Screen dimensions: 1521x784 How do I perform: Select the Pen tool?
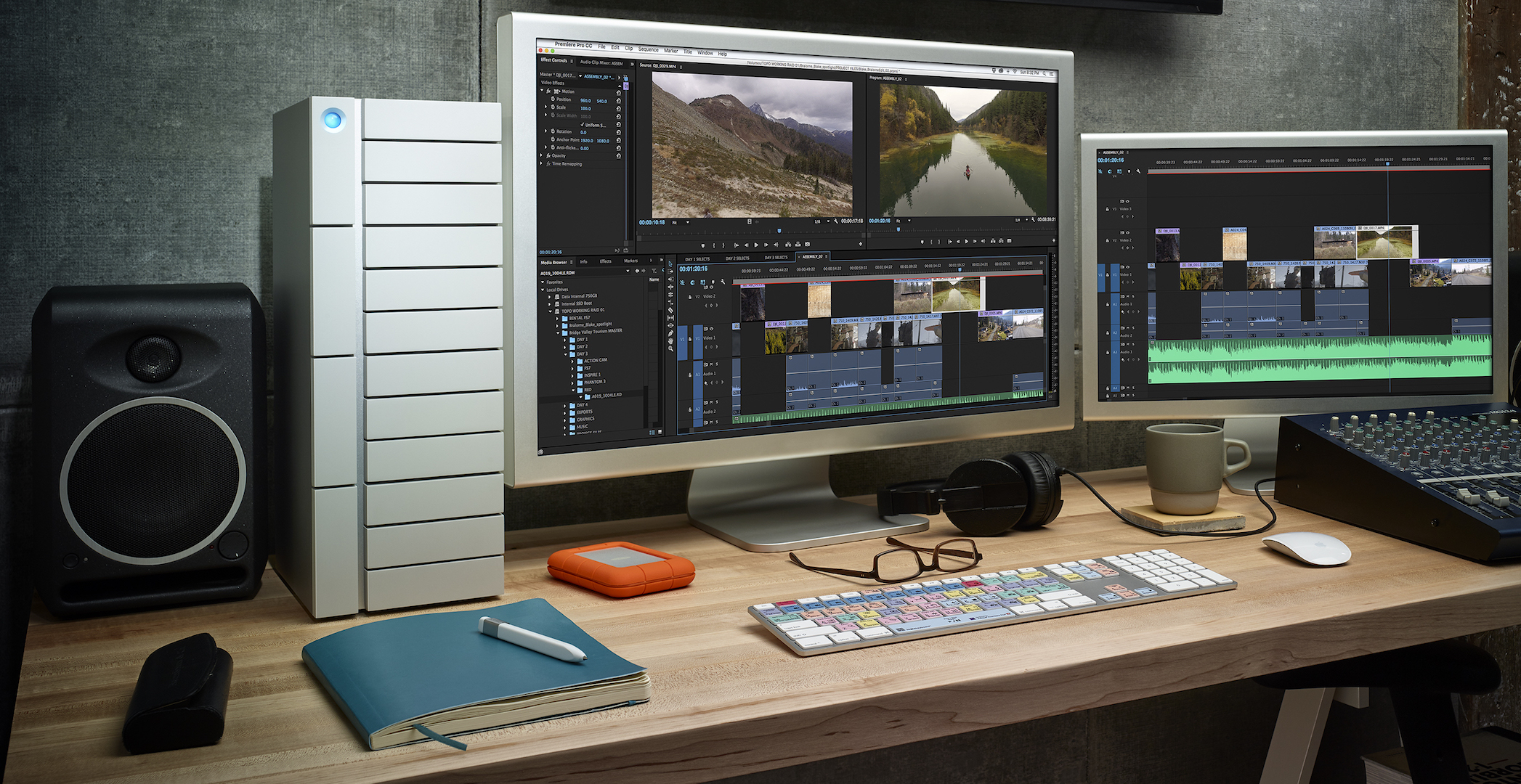[x=670, y=333]
